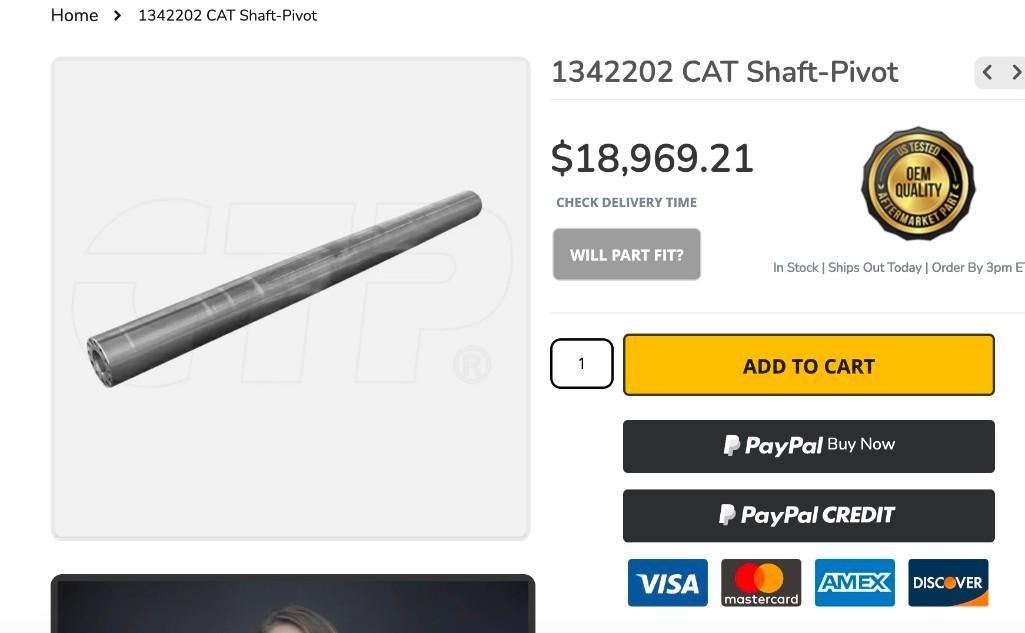The image size is (1025, 633).
Task: Go to next product arrow
Action: 1015,72
